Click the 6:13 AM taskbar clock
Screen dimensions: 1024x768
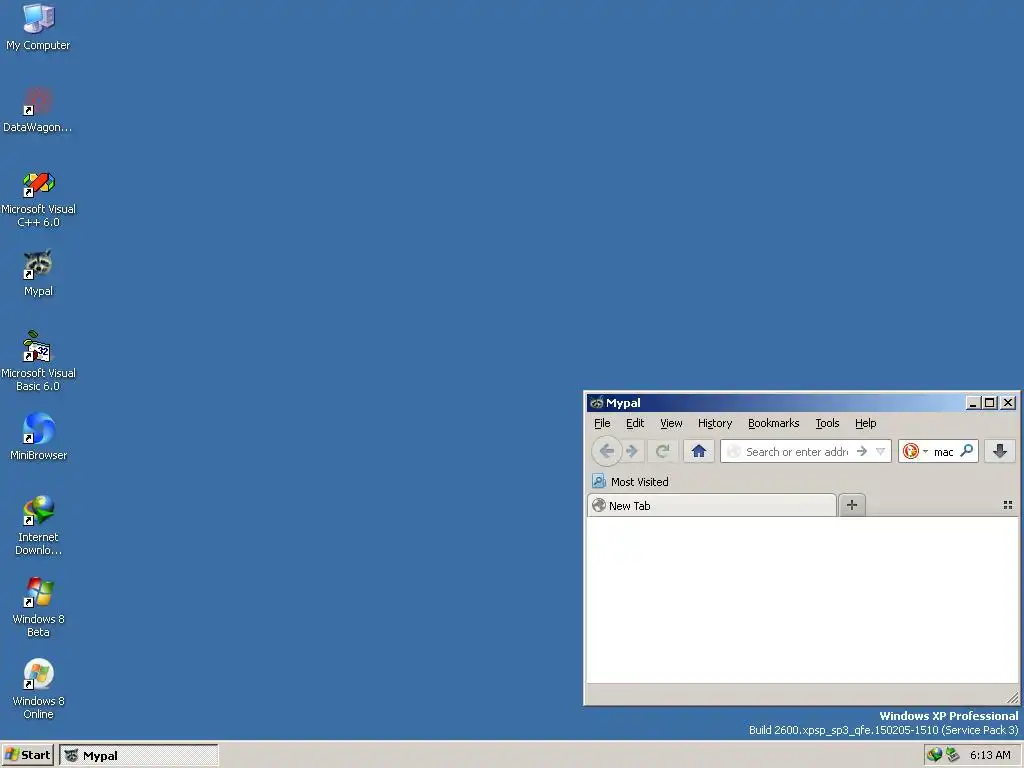point(990,755)
